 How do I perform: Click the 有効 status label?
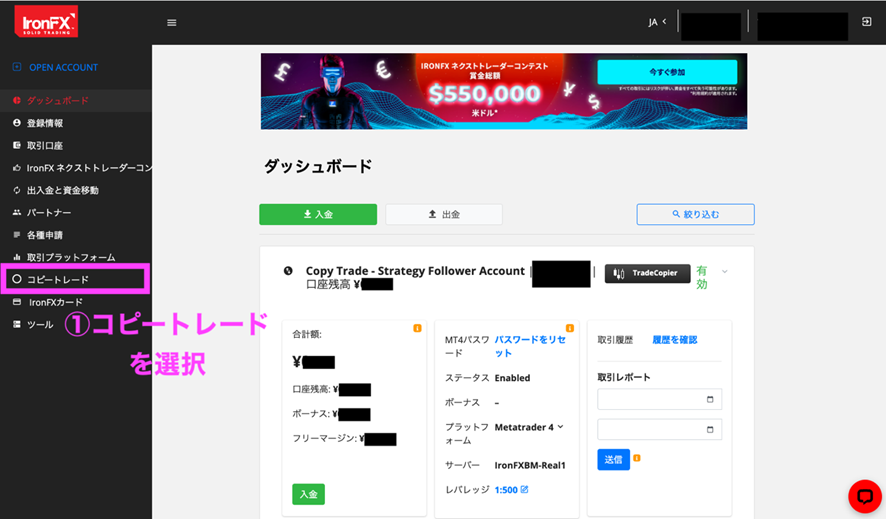pyautogui.click(x=702, y=277)
